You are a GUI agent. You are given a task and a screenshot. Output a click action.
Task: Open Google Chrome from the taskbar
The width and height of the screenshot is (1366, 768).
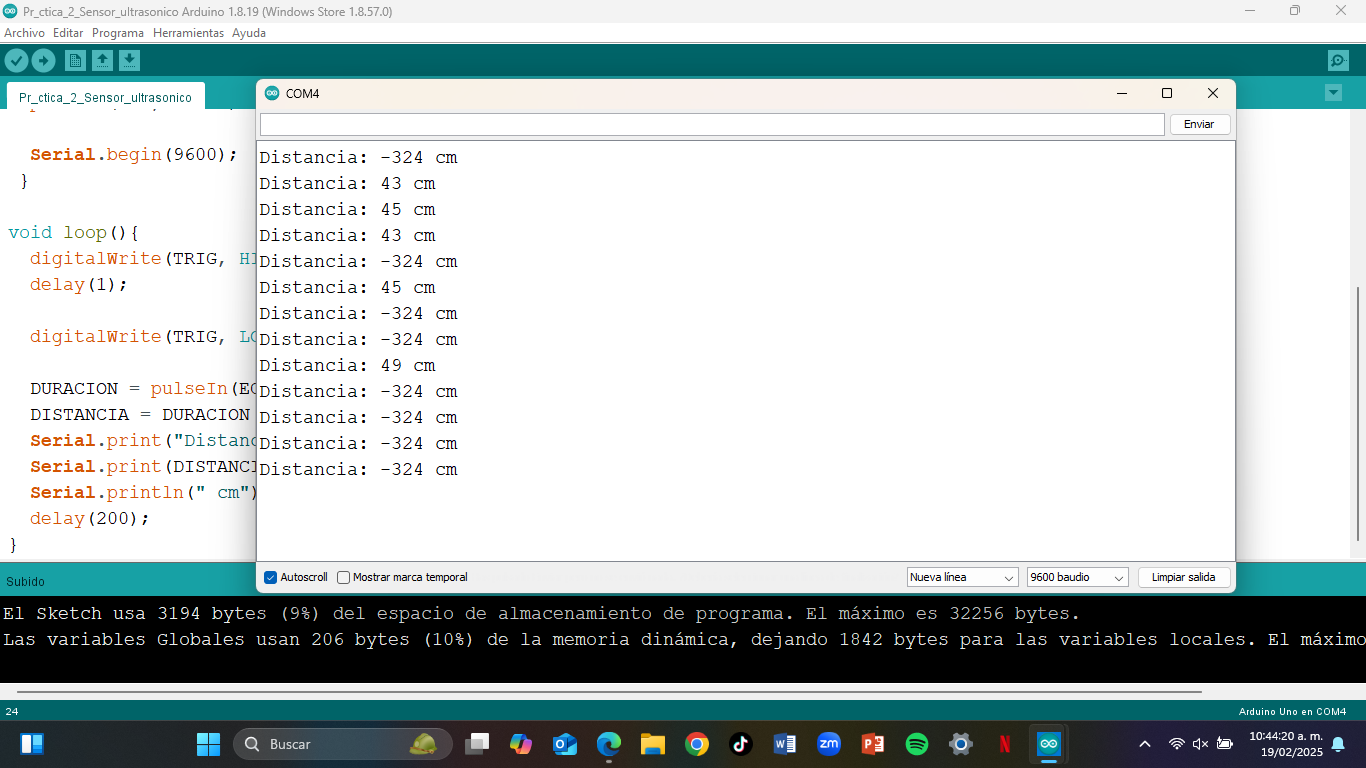[x=697, y=744]
